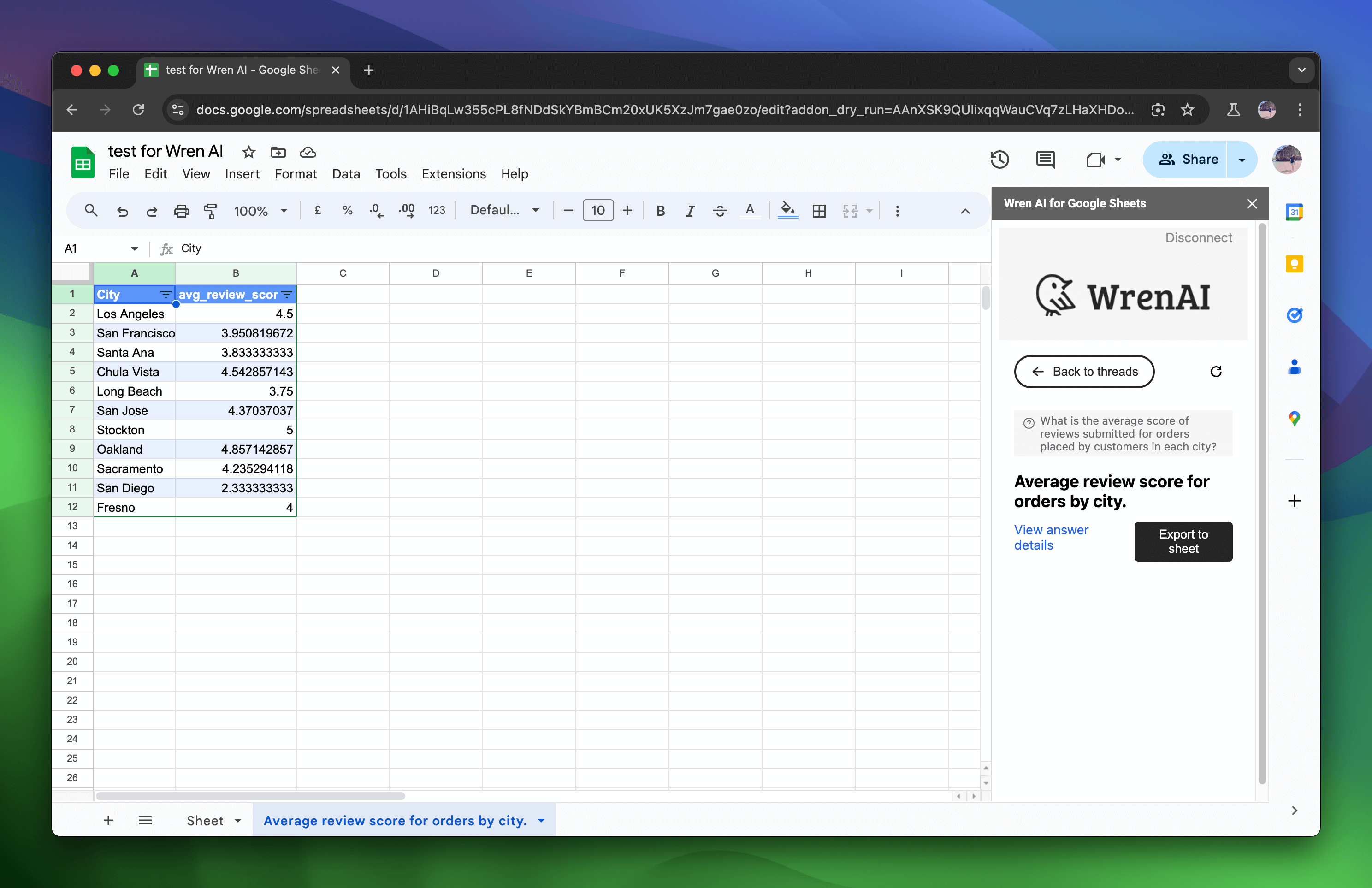This screenshot has width=1372, height=888.
Task: Click Export to sheet button
Action: pos(1183,541)
